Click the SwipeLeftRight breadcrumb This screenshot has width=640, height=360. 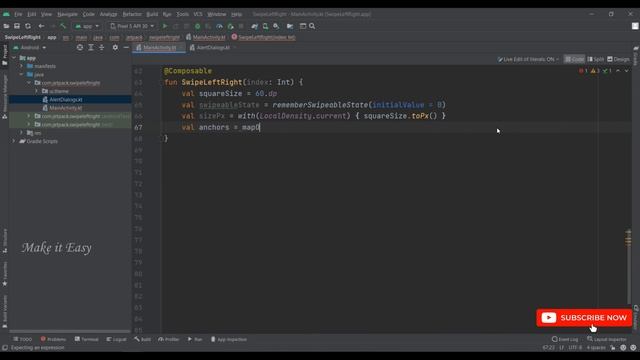coord(22,37)
